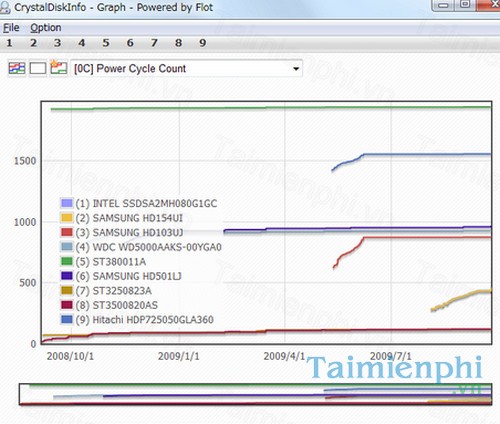Select disk number 2 in the number bar
Screen dimensions: 500x424
(33, 43)
